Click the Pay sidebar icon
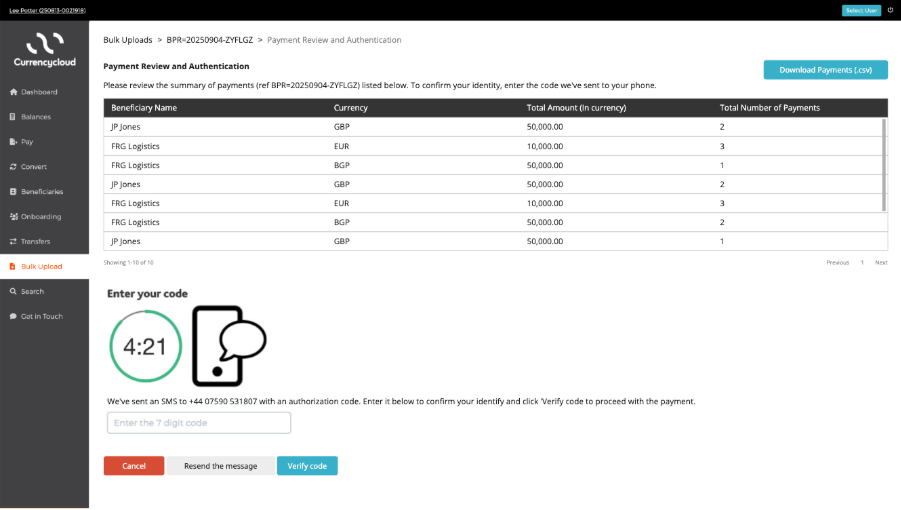The image size is (901, 510). pos(13,142)
